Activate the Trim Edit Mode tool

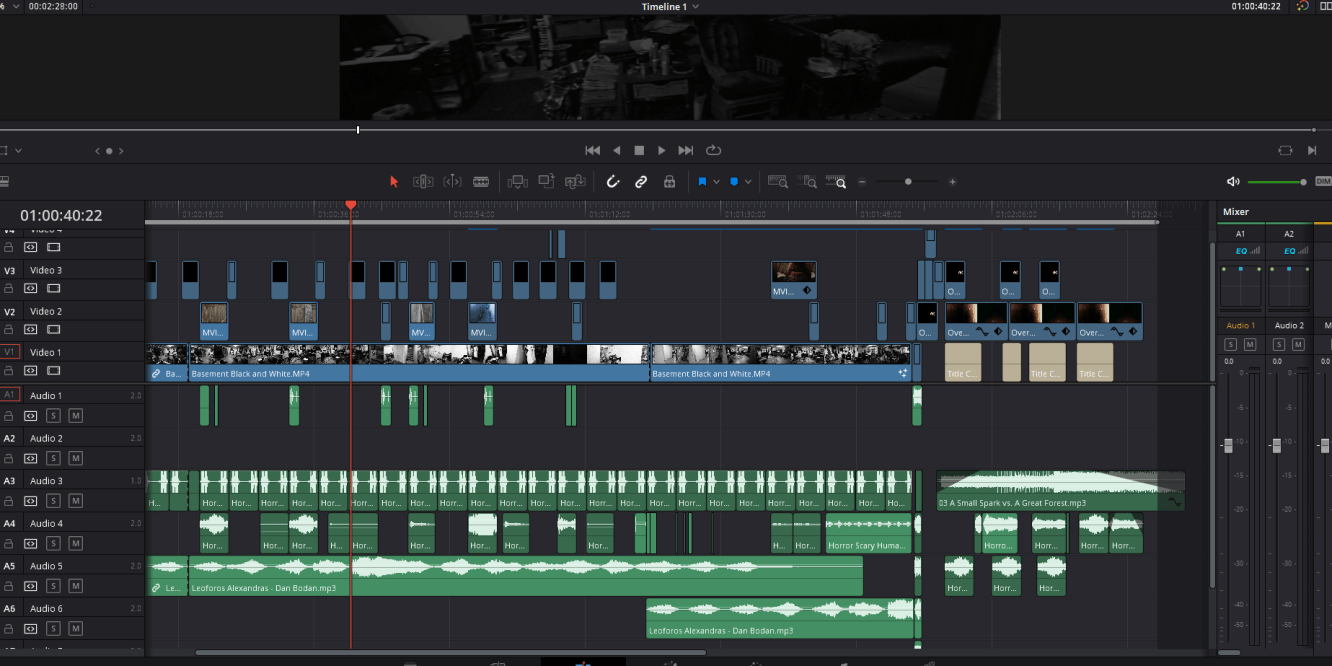[x=423, y=182]
